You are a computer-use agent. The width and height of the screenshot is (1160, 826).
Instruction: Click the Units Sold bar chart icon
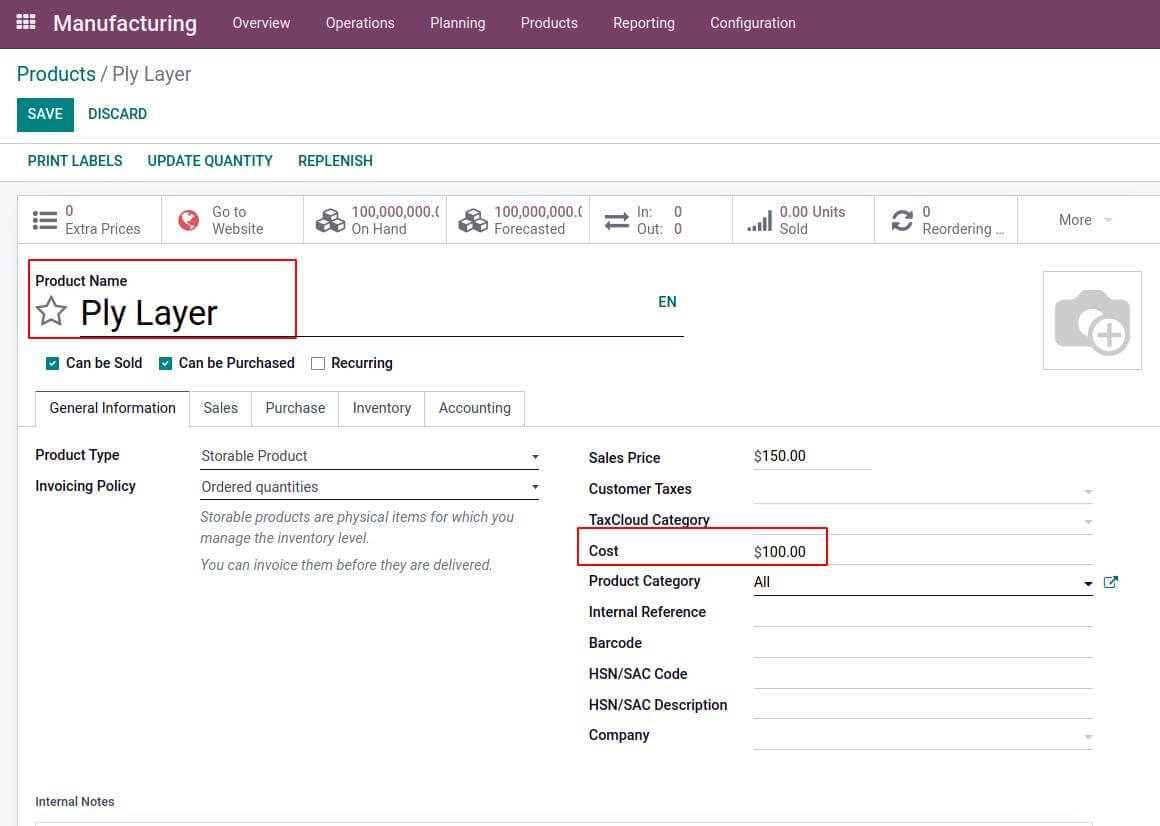[x=759, y=220]
